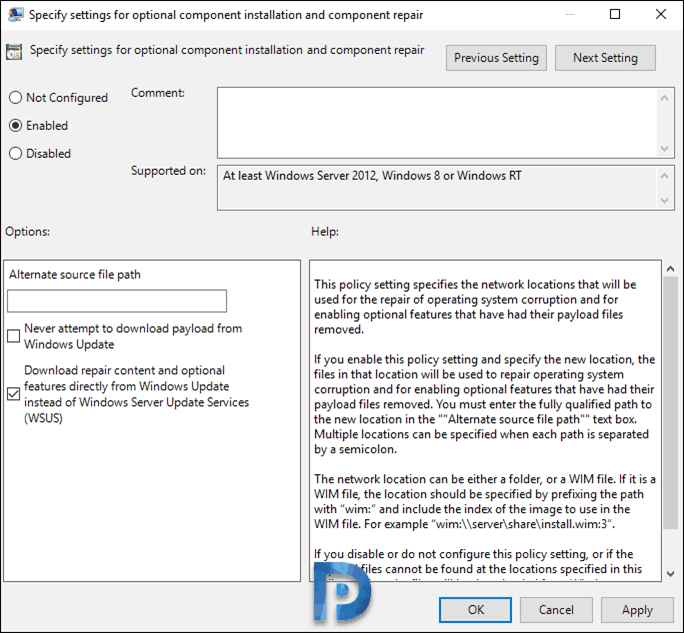
Task: Click the Next Setting button
Action: point(605,58)
